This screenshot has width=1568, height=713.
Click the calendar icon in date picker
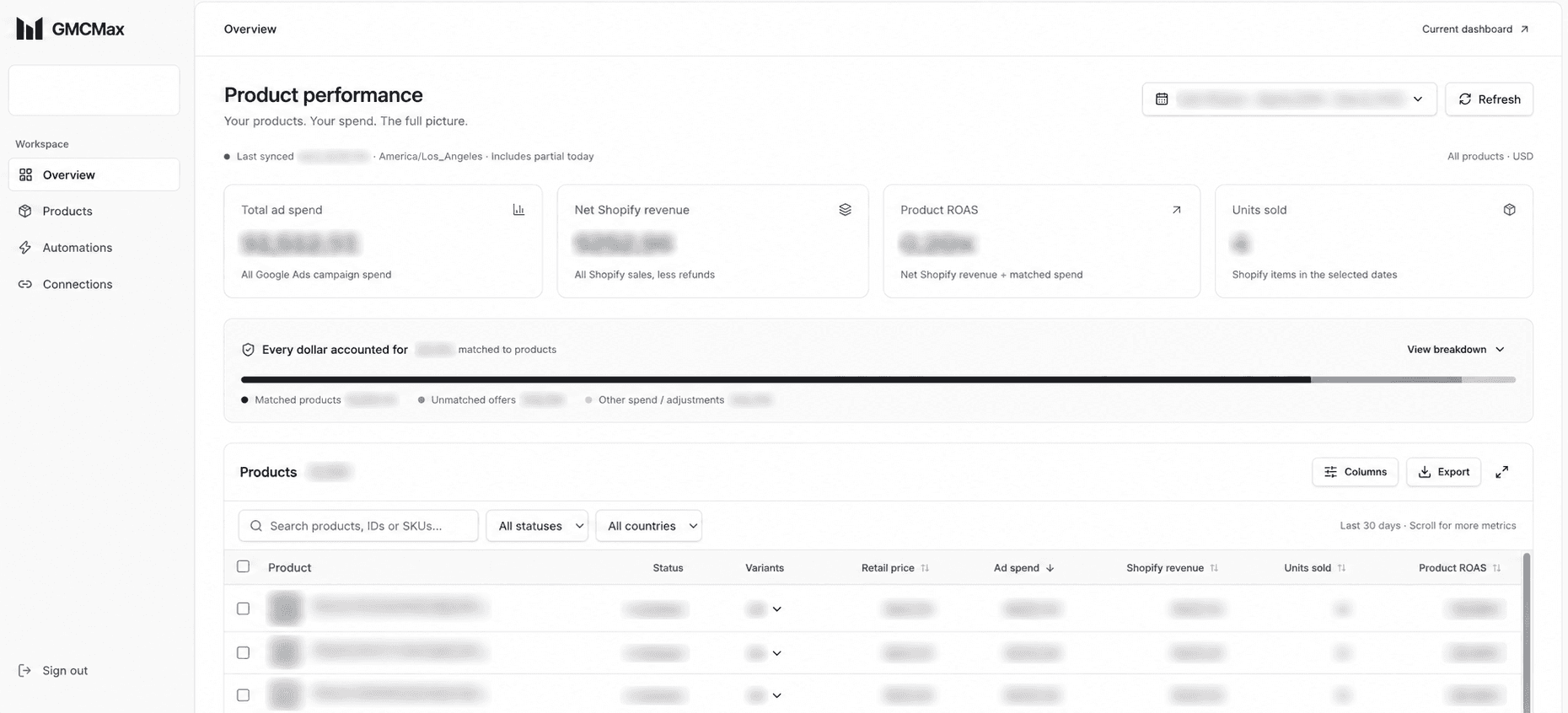click(x=1162, y=99)
